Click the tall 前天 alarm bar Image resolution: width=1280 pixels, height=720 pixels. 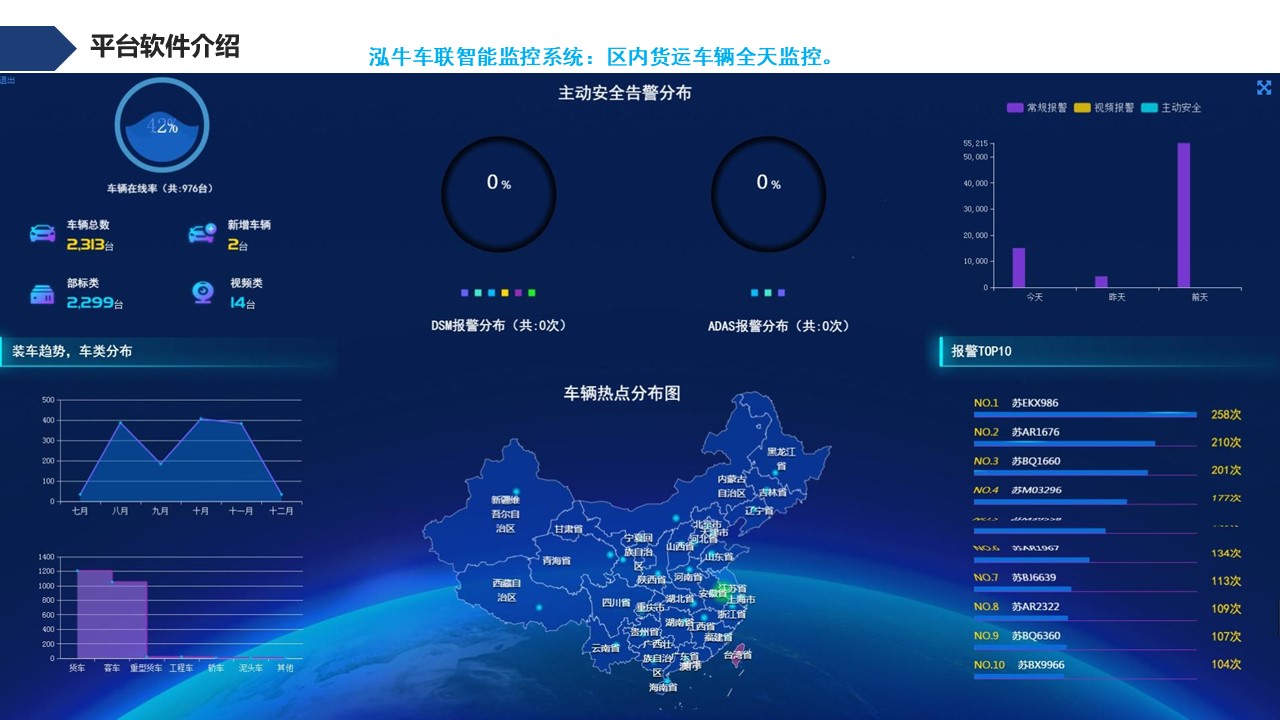[x=1183, y=215]
